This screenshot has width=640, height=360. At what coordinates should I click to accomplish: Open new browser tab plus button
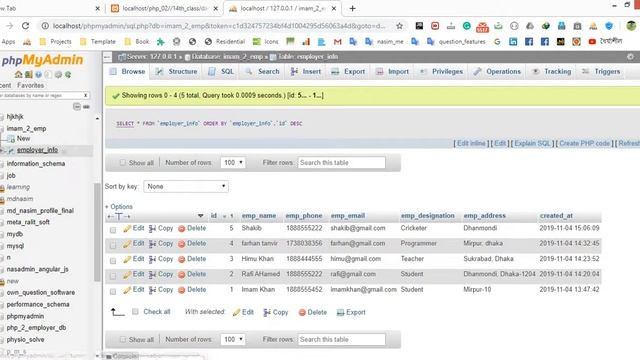pos(352,8)
